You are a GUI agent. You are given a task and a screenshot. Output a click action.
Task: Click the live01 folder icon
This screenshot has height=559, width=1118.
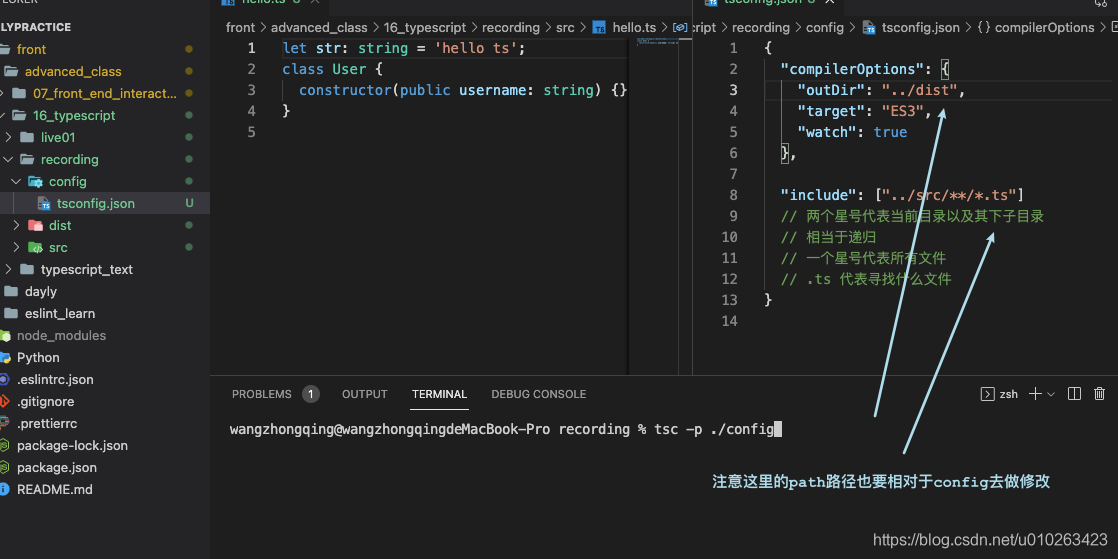26,137
